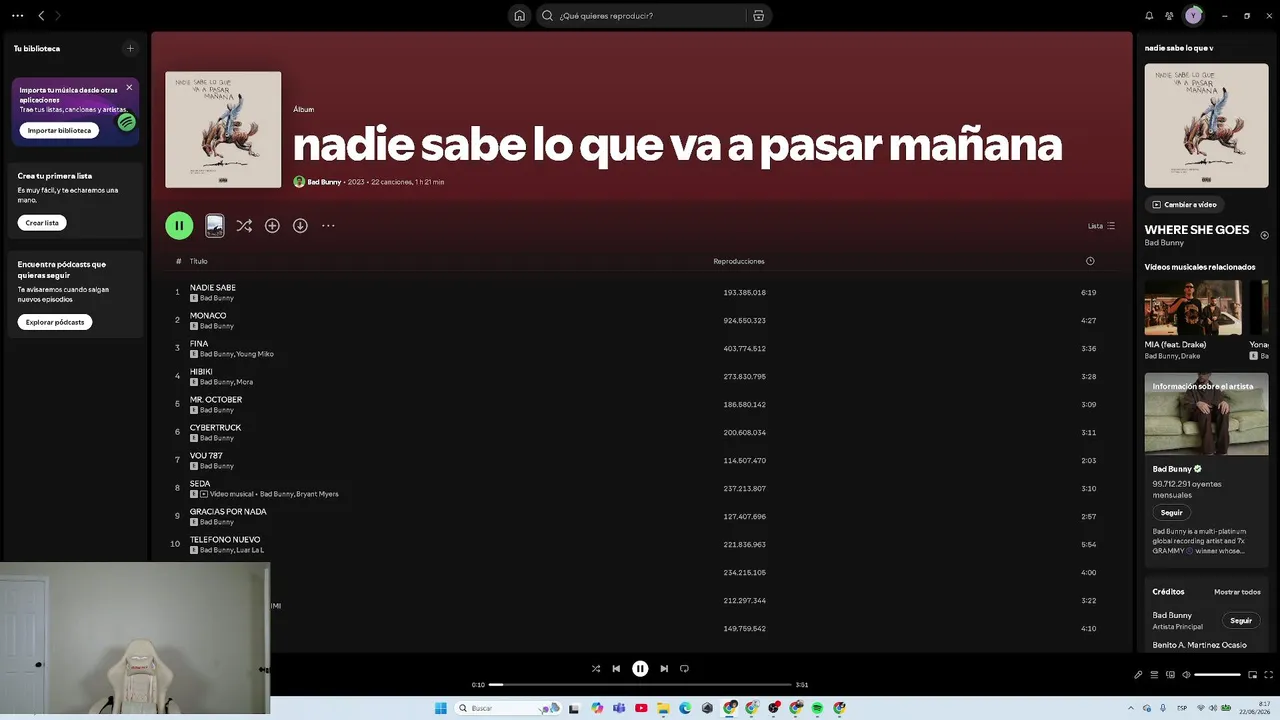
Task: Open the play queue icon
Action: [x=1154, y=675]
